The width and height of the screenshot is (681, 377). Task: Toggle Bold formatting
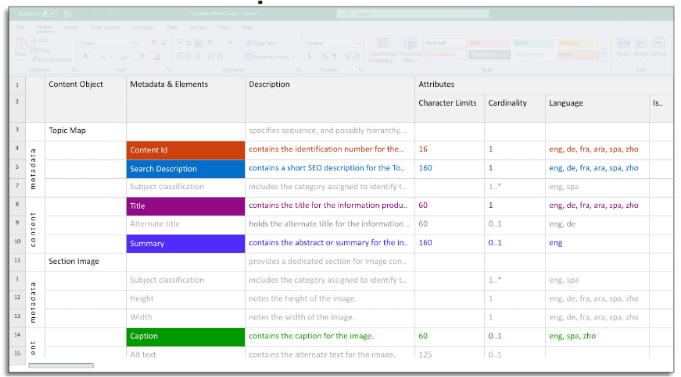86,56
